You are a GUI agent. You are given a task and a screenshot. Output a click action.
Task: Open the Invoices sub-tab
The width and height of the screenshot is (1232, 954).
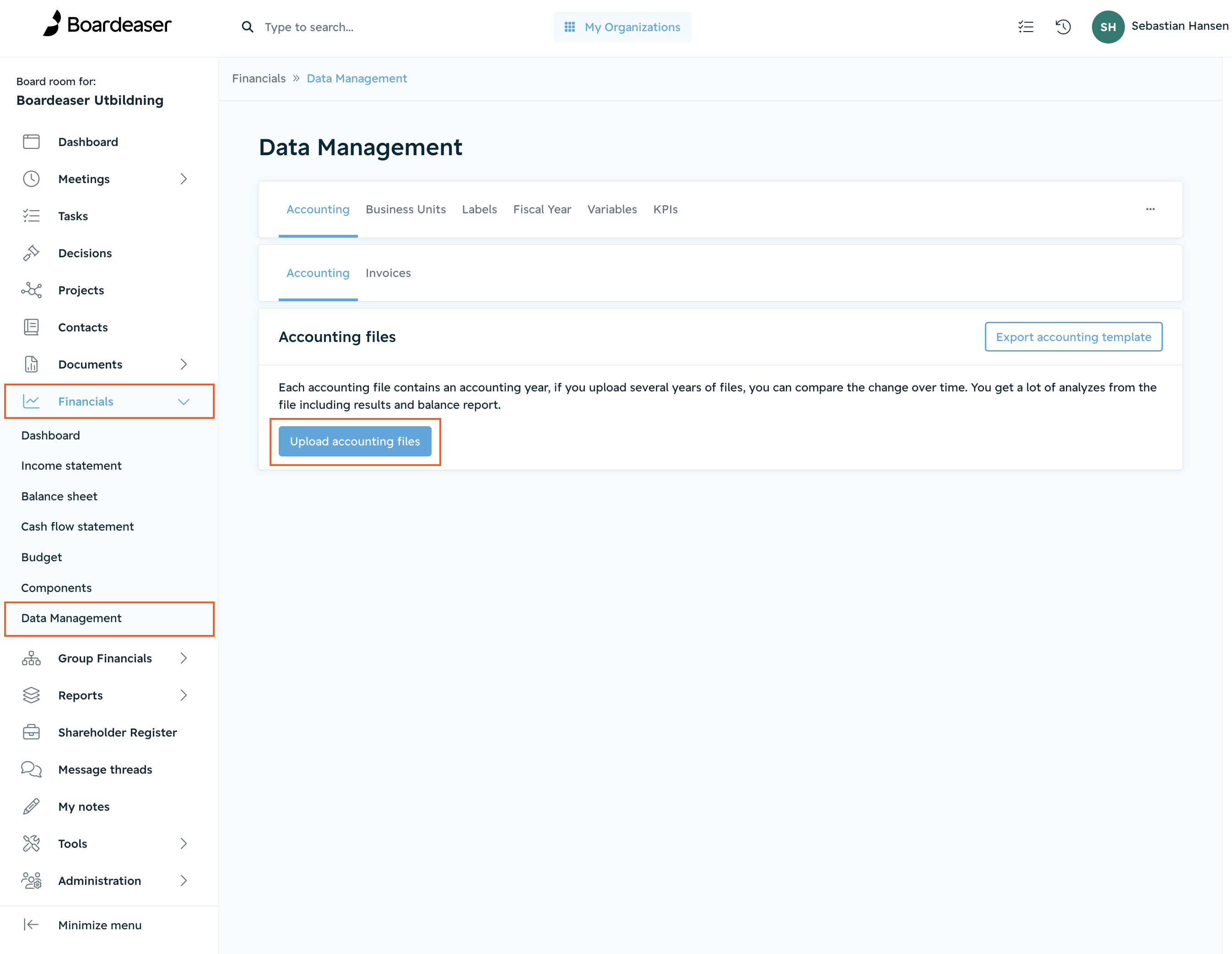[388, 273]
